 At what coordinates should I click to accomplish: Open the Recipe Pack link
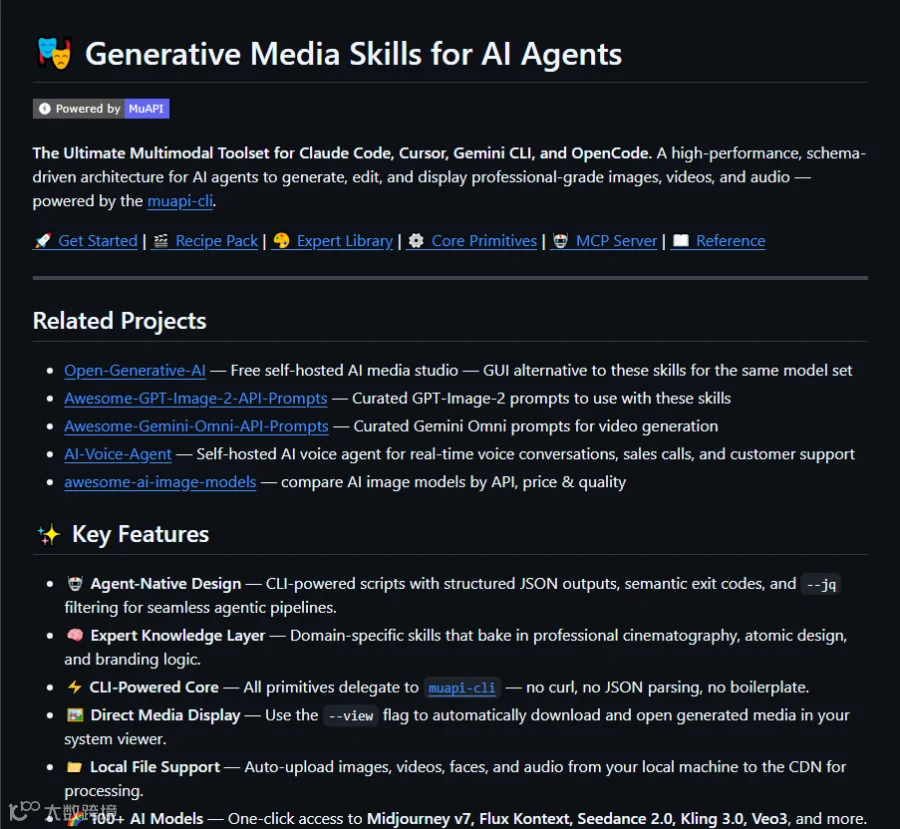coord(216,241)
